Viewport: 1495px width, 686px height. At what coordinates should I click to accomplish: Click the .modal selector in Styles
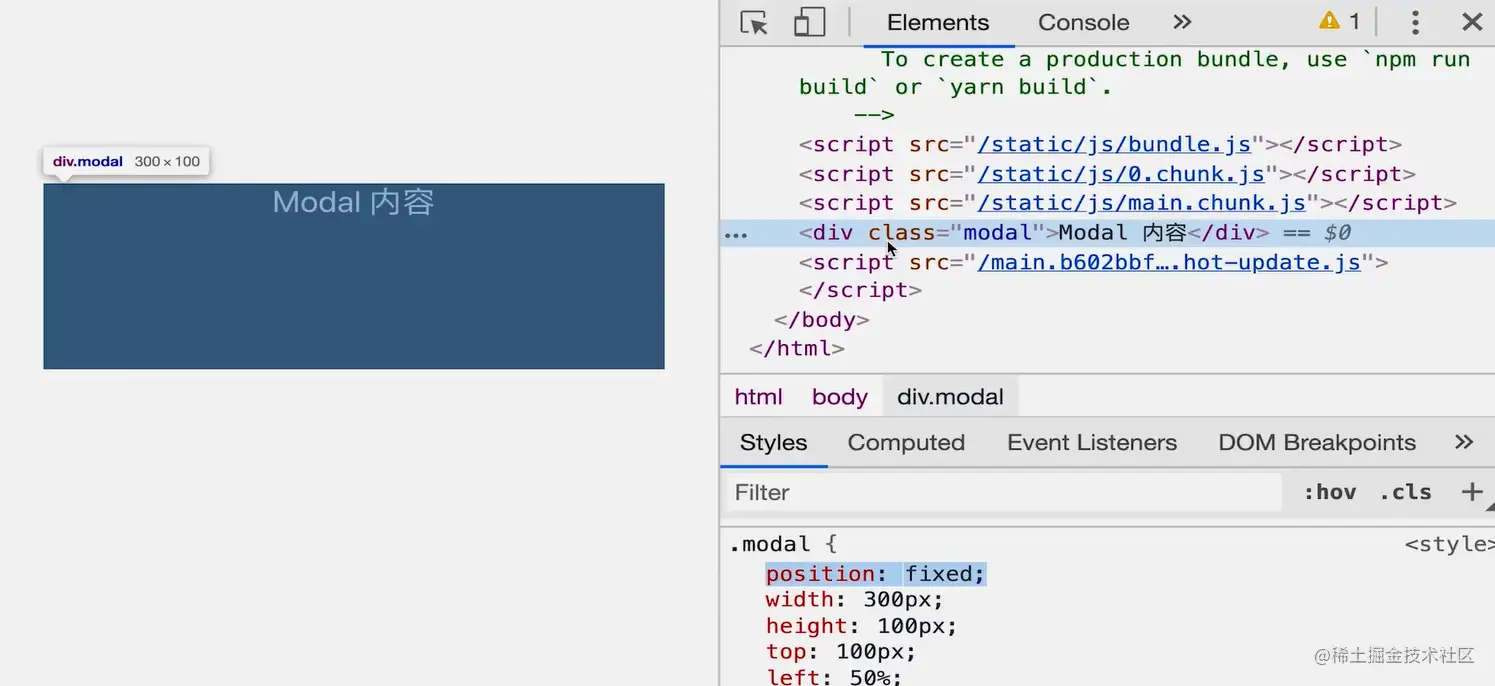pos(769,544)
